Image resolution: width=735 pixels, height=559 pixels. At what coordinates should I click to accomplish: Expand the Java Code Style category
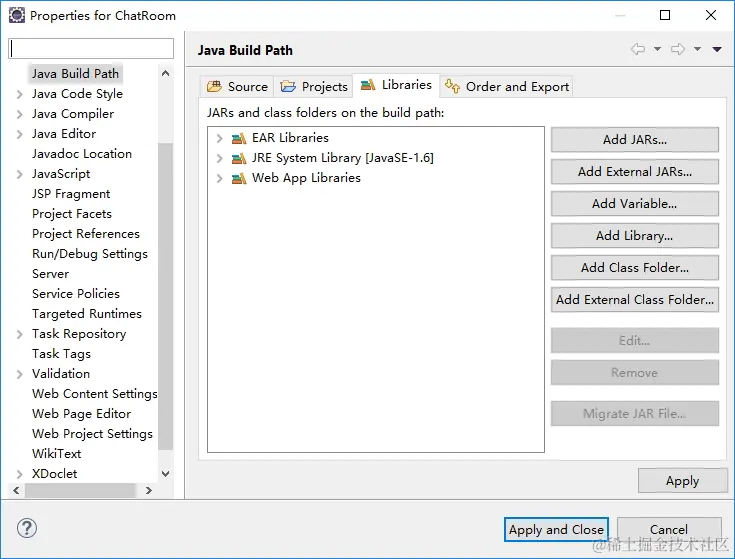[19, 94]
